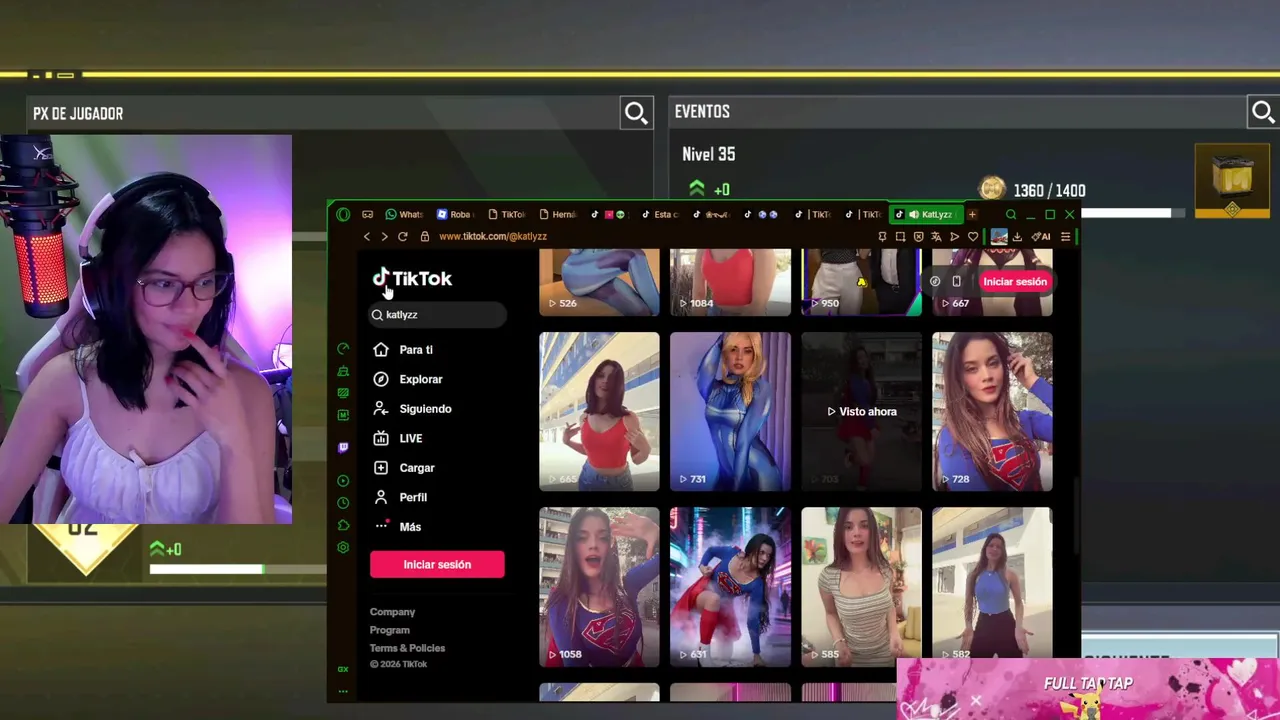The width and height of the screenshot is (1280, 720).
Task: Open the video with 731 views
Action: tap(730, 411)
